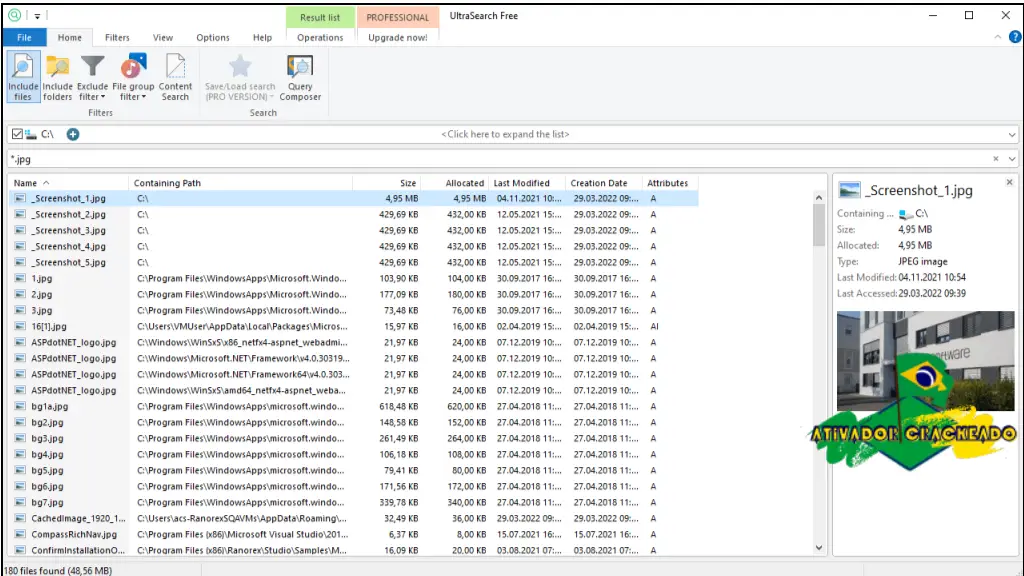Click the vertical scrollbar thumb
The image size is (1024, 576).
pyautogui.click(x=819, y=225)
